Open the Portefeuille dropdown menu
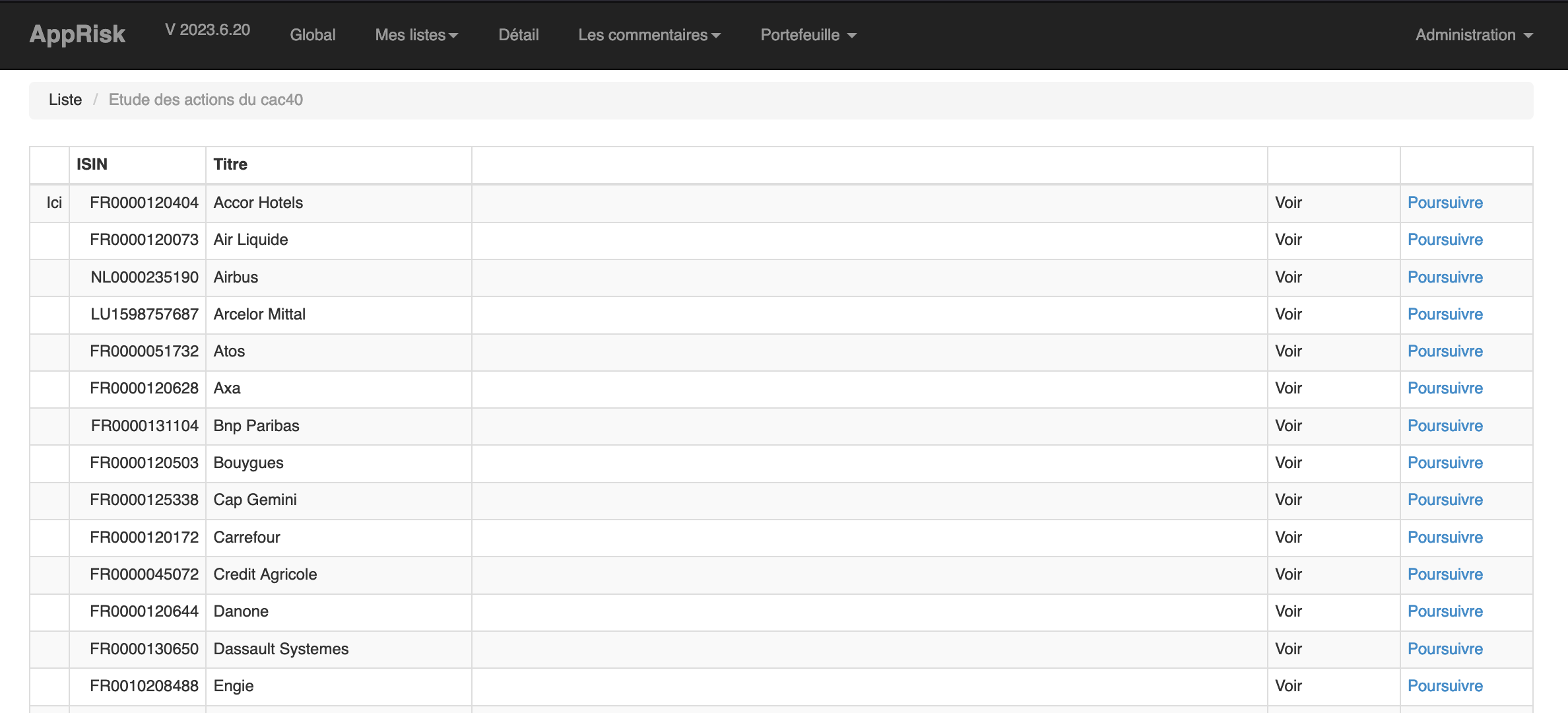Screen dimensions: 1568x713 (x=808, y=35)
